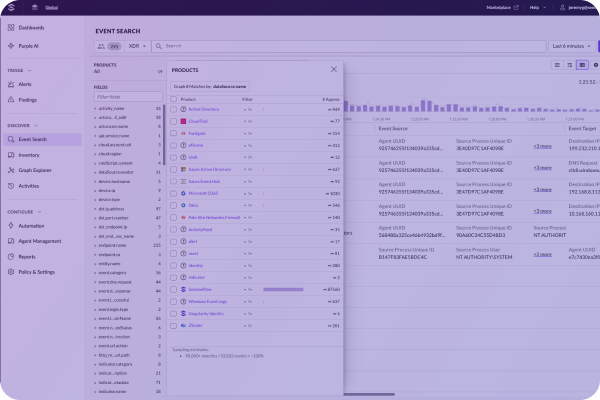The image size is (600, 400).
Task: Open Policy & Settings
Action: (x=36, y=271)
